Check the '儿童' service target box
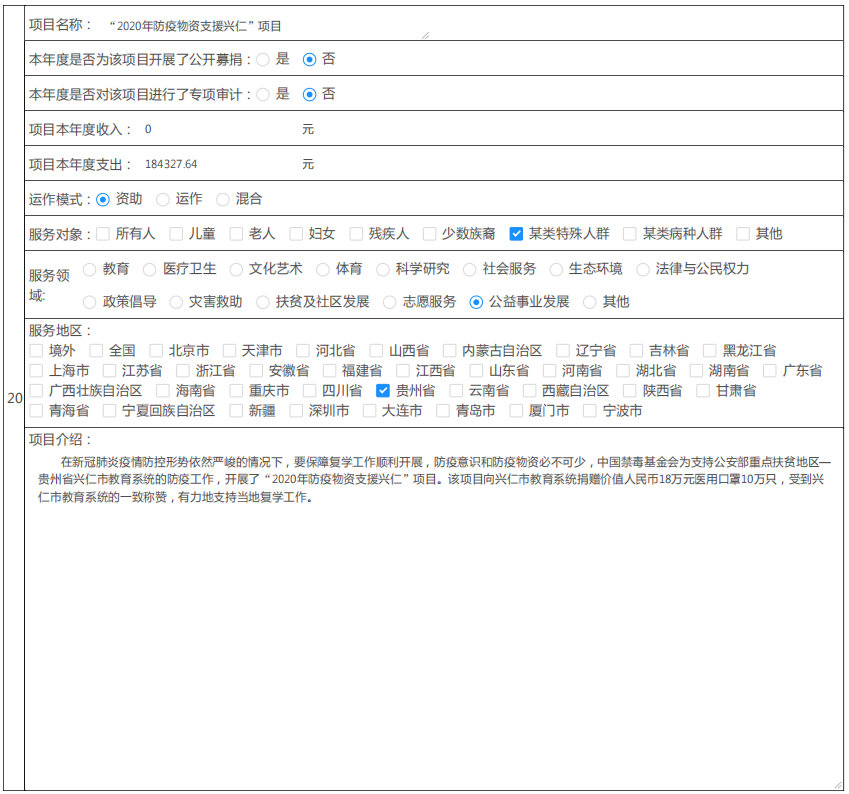Image resolution: width=849 pixels, height=794 pixels. pos(177,234)
